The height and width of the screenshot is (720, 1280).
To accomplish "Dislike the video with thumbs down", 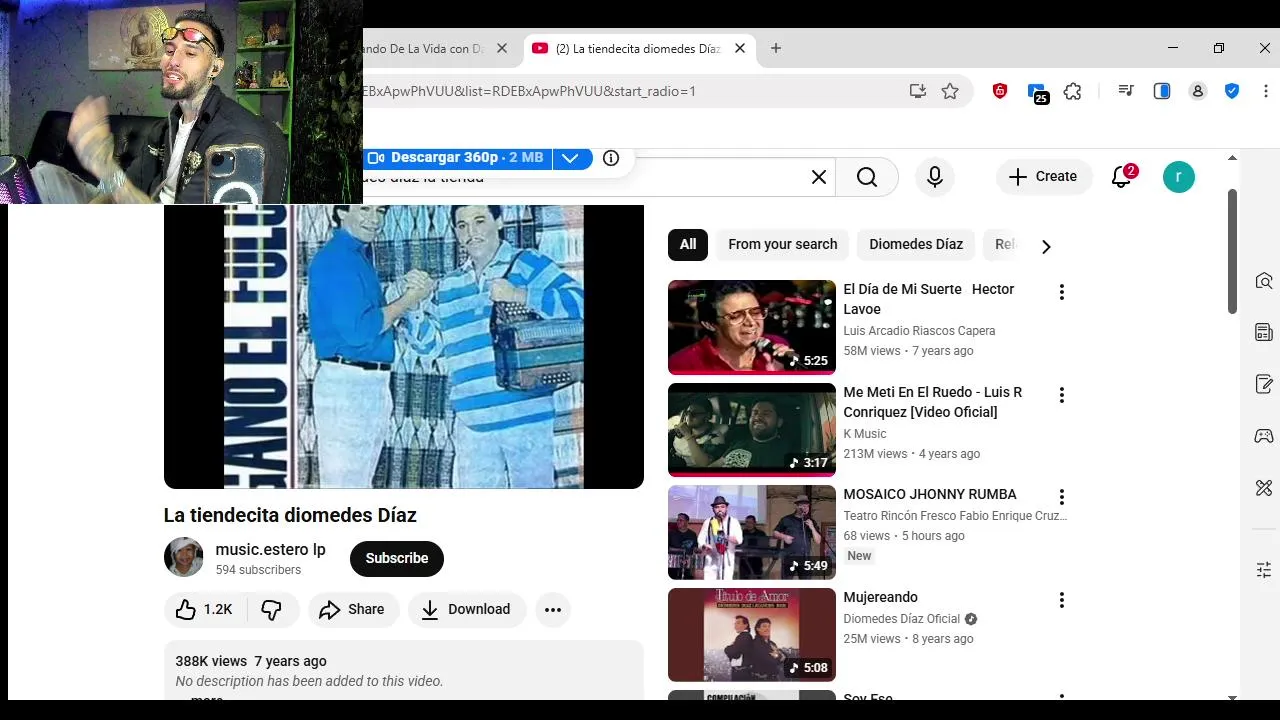I will (x=272, y=610).
